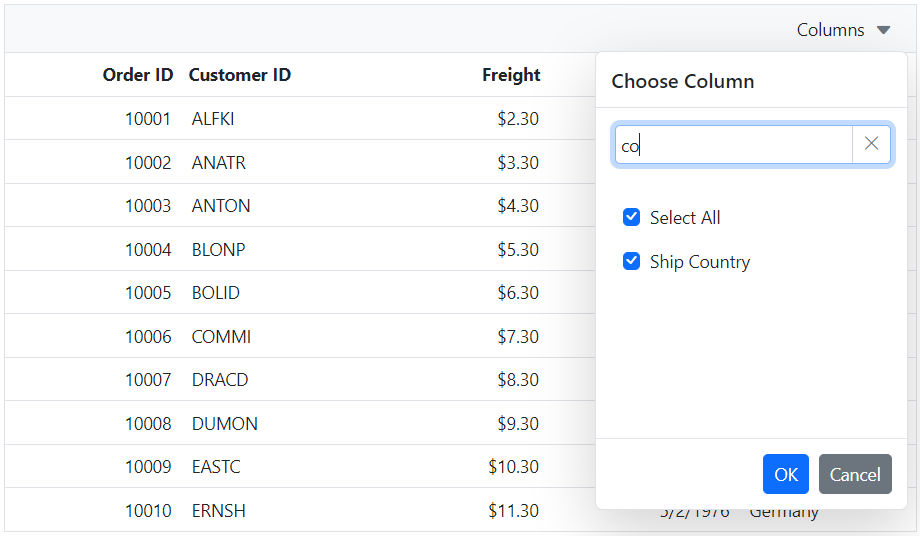Dismiss dialog with Cancel button
This screenshot has width=920, height=536.
(x=855, y=474)
